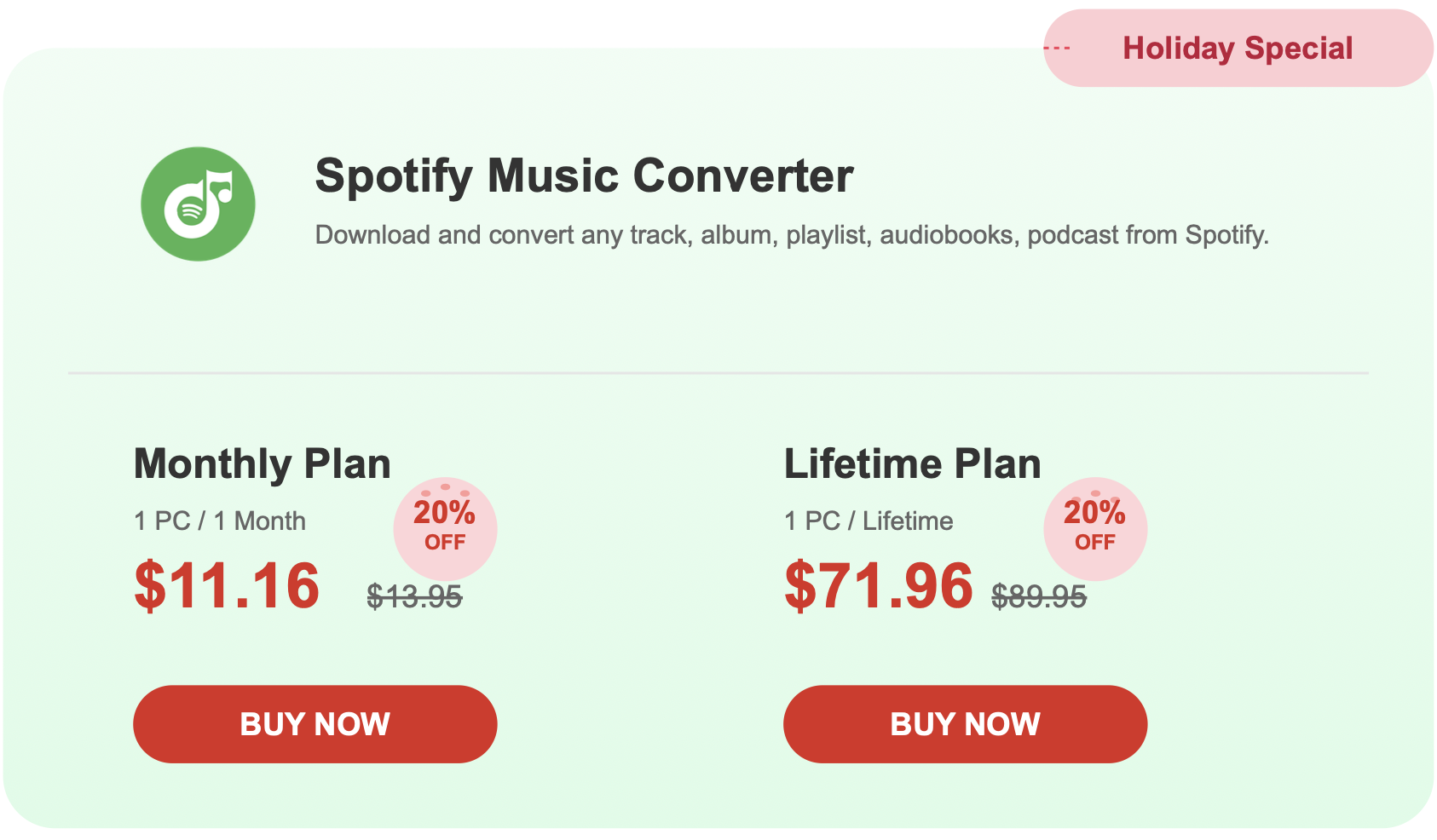Click the red dashes on Holiday Special tag
Viewport: 1437px width, 840px height.
tap(1057, 49)
